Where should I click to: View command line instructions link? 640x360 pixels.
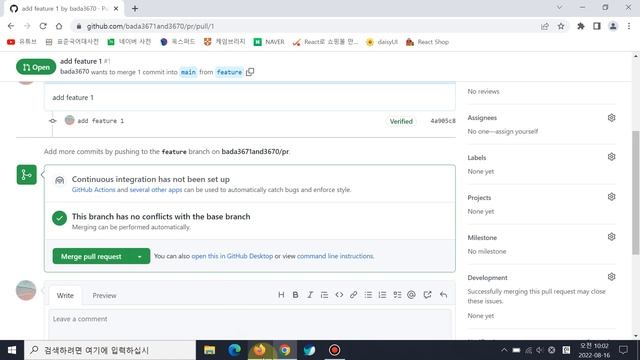[335, 256]
